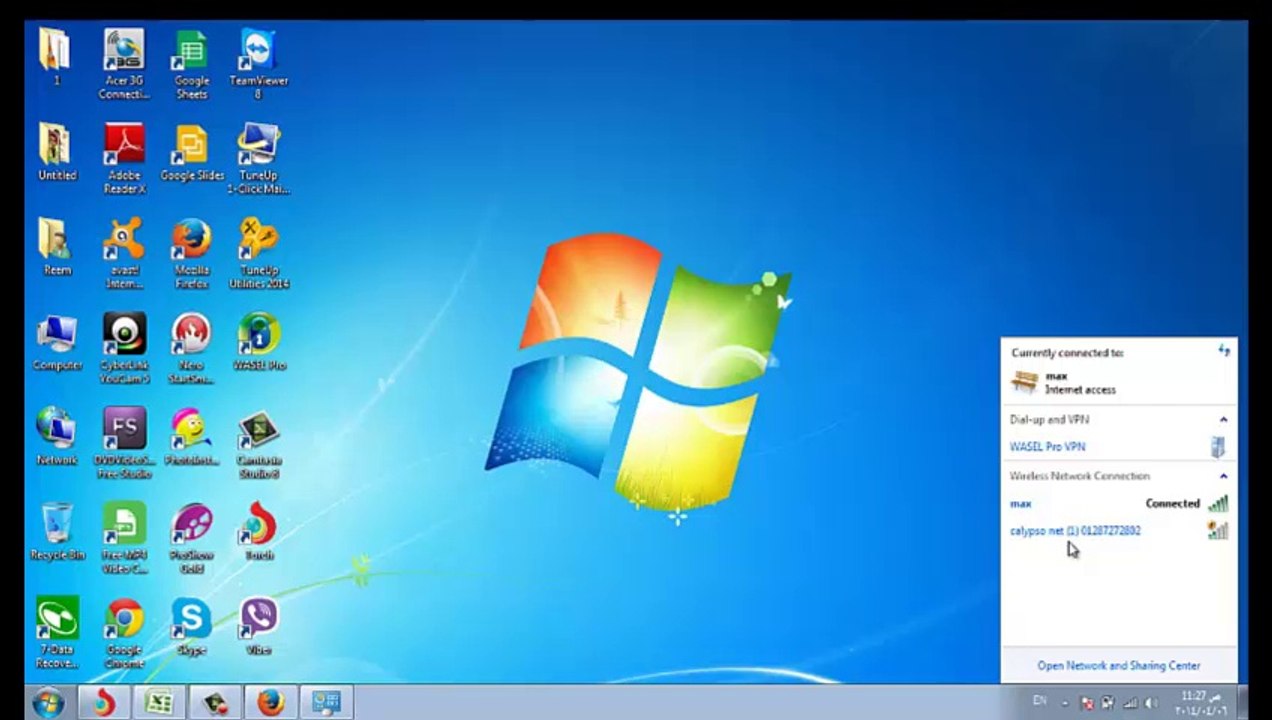Open Camtasia Studio 8 shortcut
This screenshot has height=720, width=1272.
(259, 443)
